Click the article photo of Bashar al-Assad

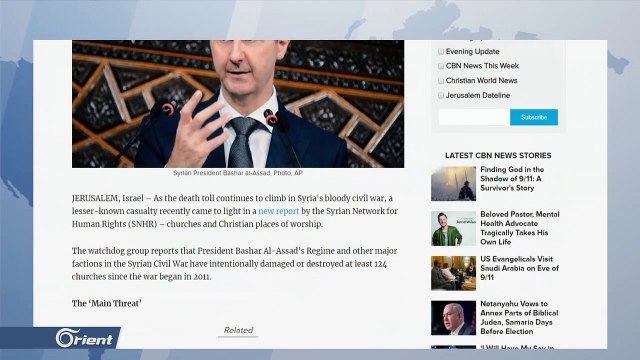click(x=238, y=104)
